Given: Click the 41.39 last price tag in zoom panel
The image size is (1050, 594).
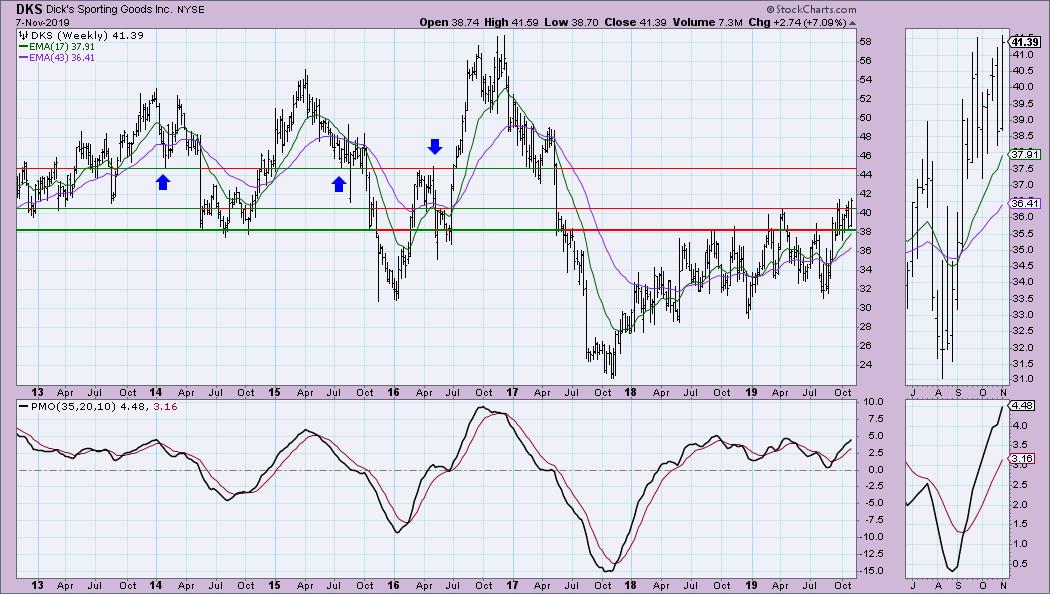Looking at the screenshot, I should (1025, 42).
